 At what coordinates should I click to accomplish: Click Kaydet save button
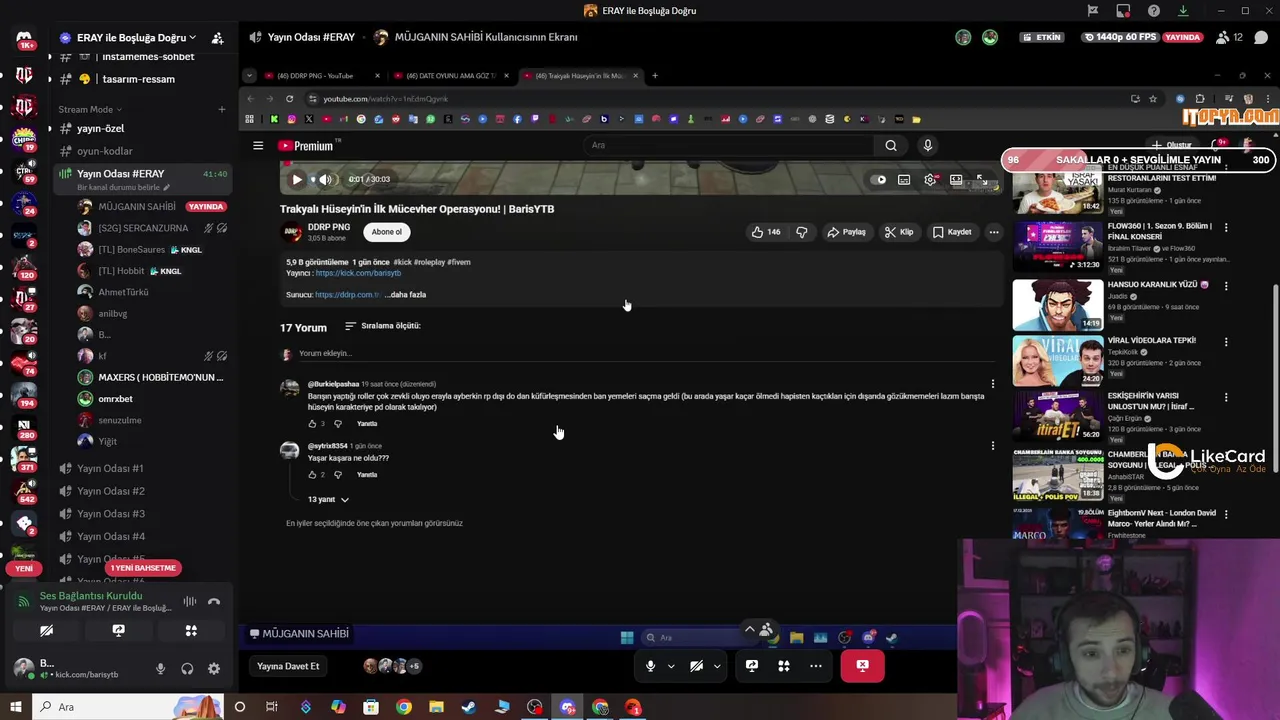click(x=952, y=232)
